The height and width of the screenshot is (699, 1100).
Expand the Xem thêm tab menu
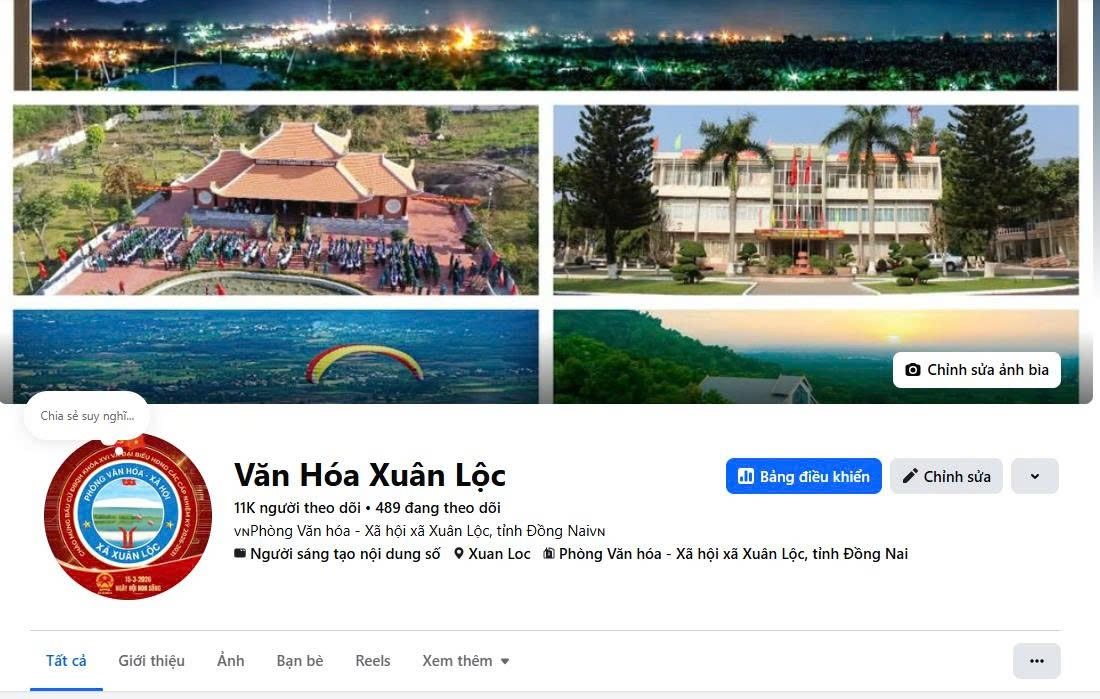pyautogui.click(x=466, y=661)
